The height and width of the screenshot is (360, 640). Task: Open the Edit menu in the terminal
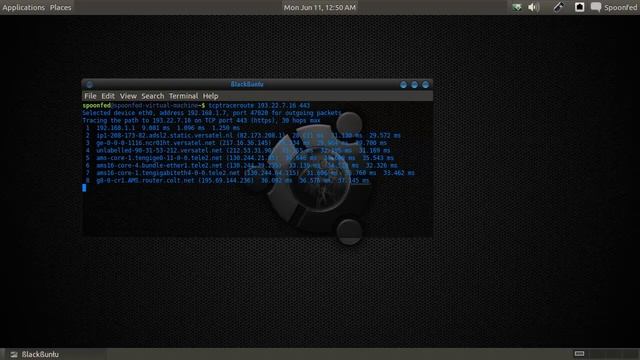point(108,96)
